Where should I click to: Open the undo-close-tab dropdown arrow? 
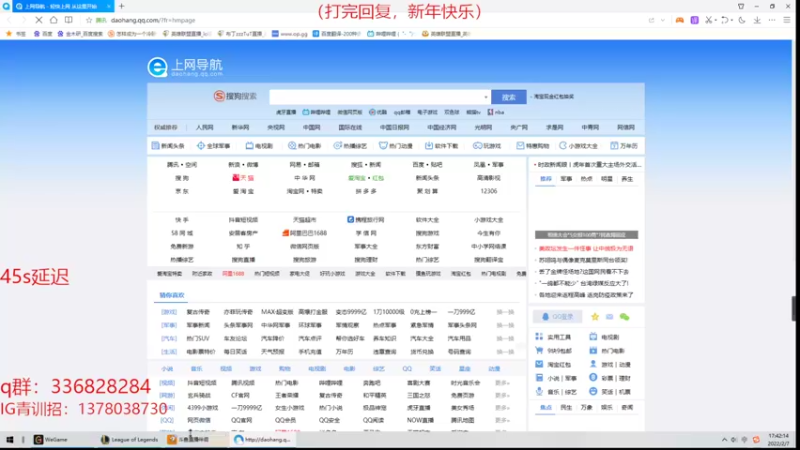click(731, 20)
